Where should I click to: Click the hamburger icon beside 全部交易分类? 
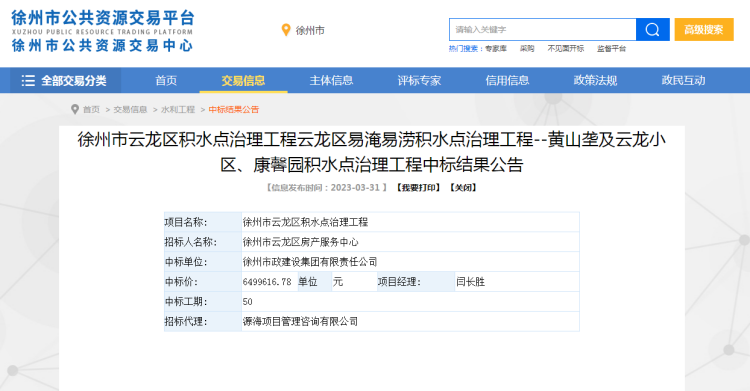click(28, 80)
